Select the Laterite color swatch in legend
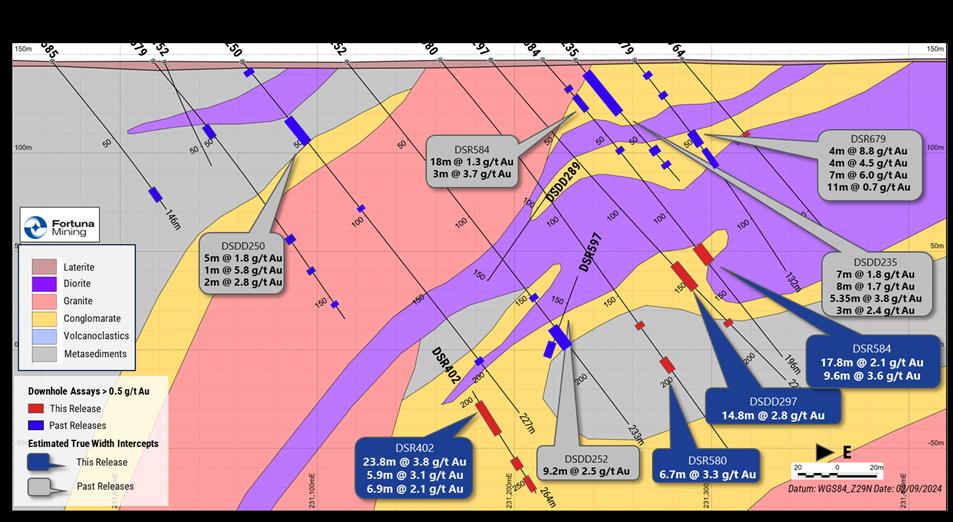This screenshot has width=953, height=522. [44, 267]
